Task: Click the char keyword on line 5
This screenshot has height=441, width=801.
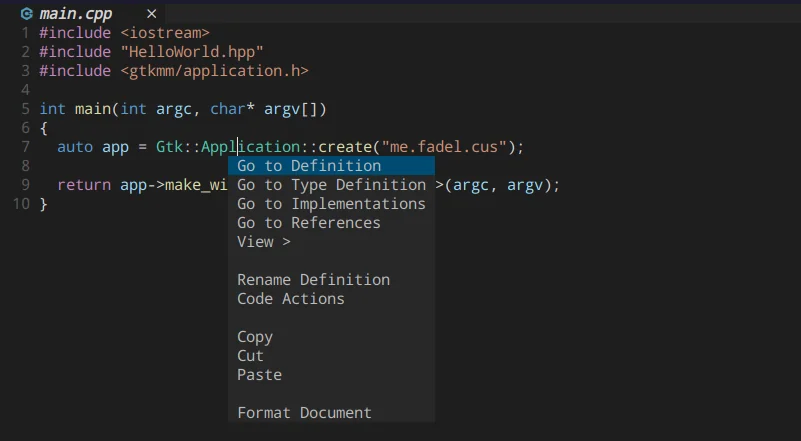Action: pyautogui.click(x=228, y=109)
